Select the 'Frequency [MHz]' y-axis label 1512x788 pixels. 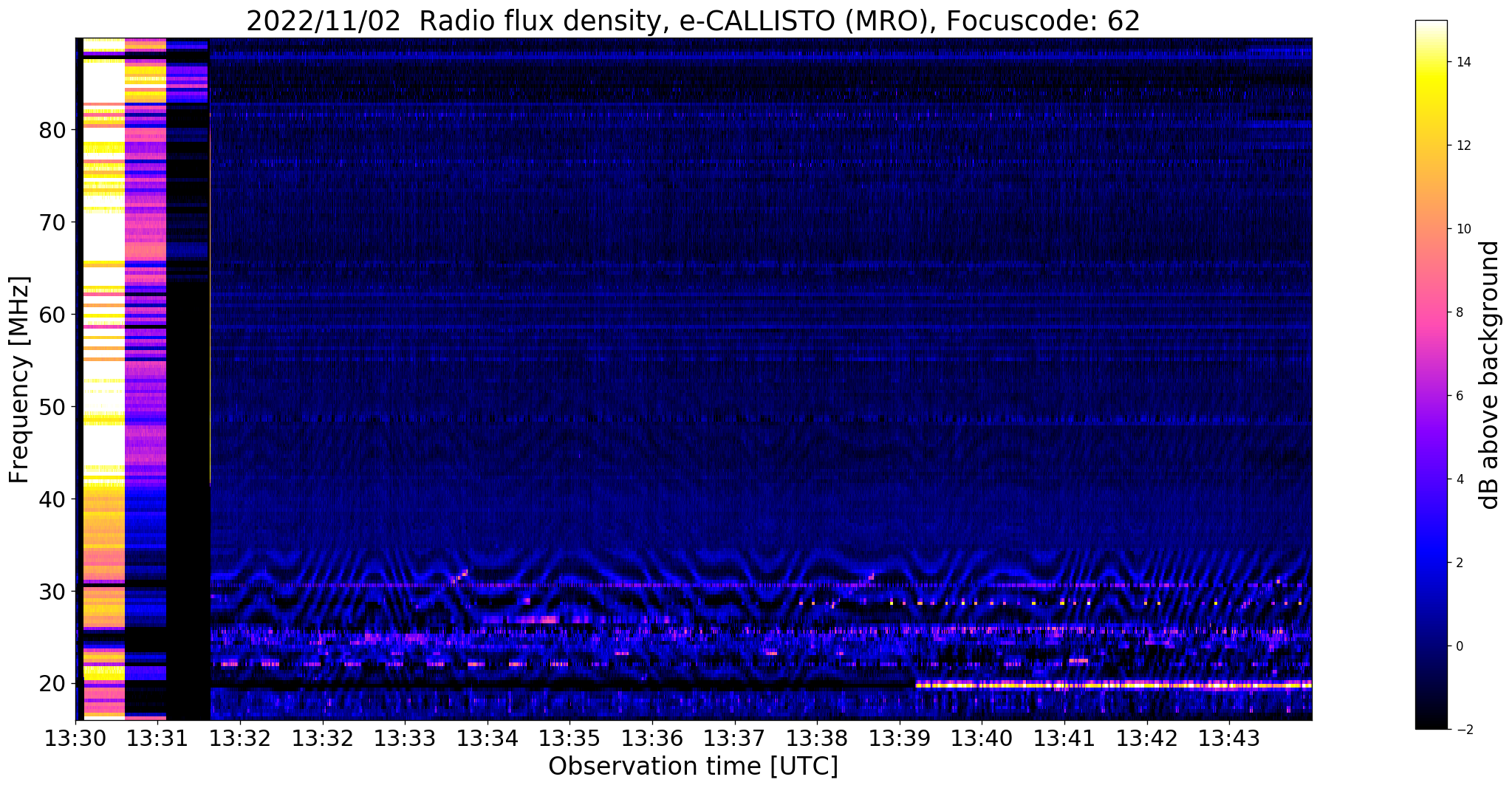coord(20,380)
